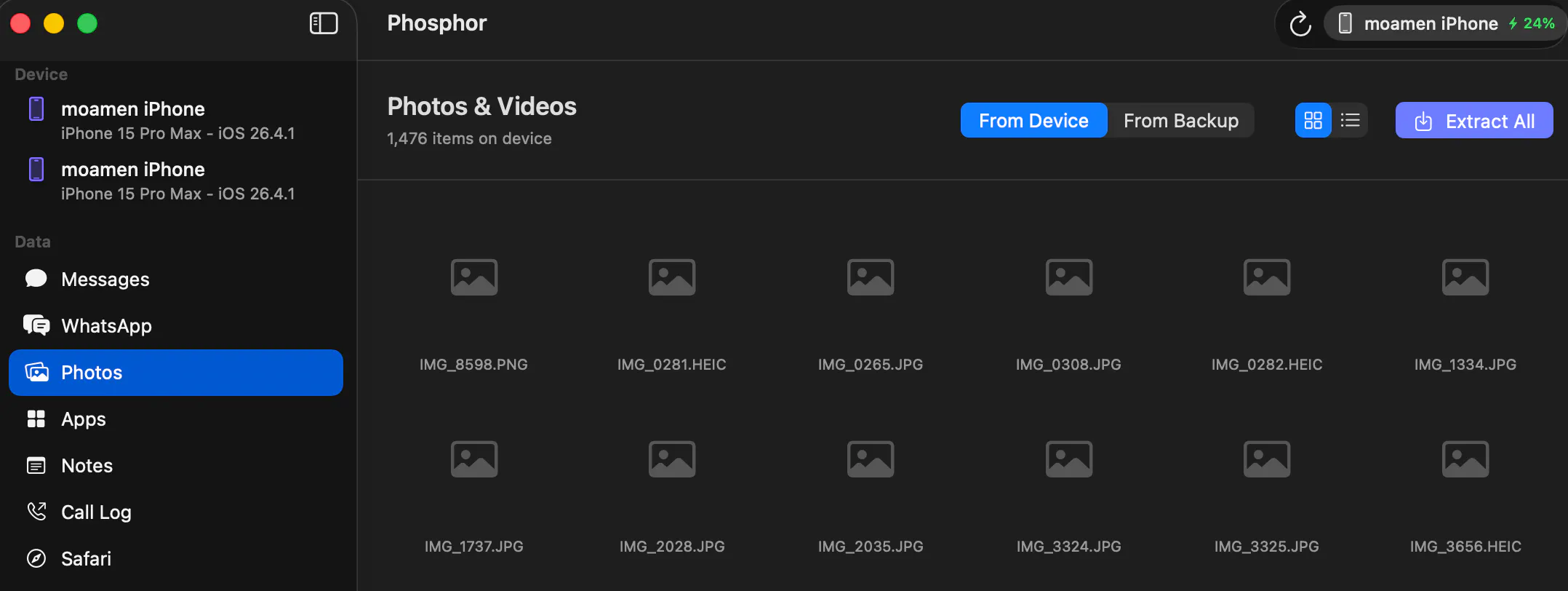Select thumbnail IMG_3324.JPG
This screenshot has height=591, width=1568.
coord(1069,459)
